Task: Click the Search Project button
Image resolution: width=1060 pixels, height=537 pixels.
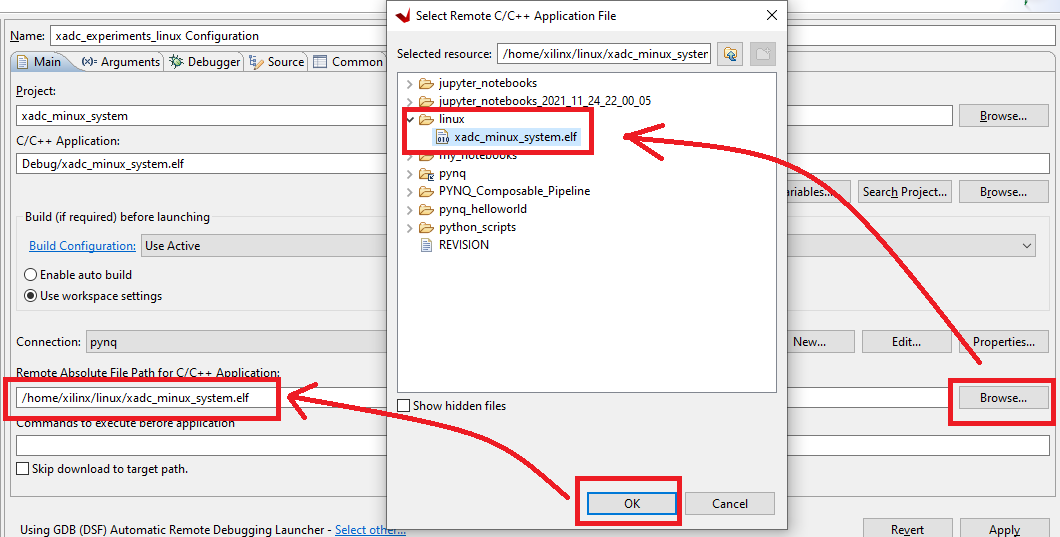Action: click(905, 192)
